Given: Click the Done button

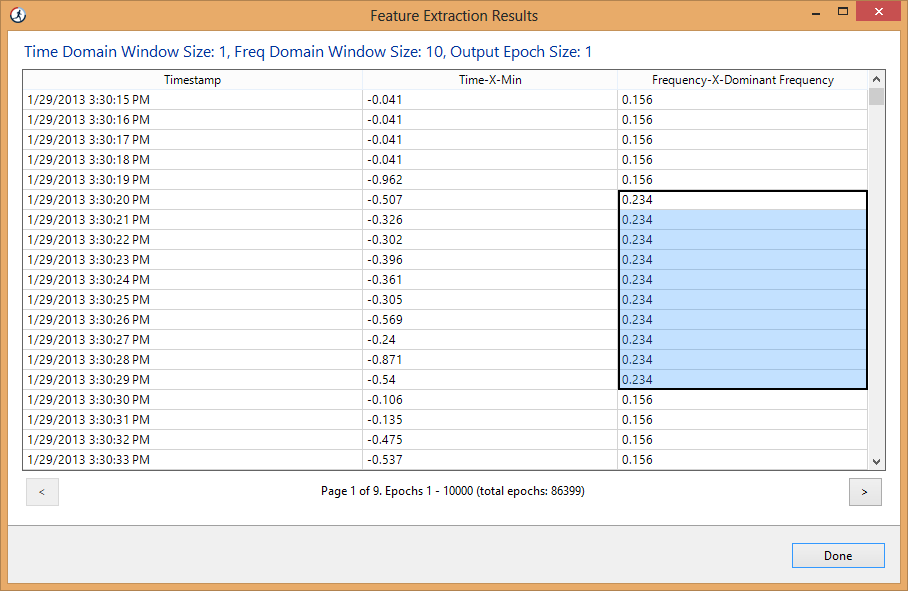Looking at the screenshot, I should pos(838,555).
